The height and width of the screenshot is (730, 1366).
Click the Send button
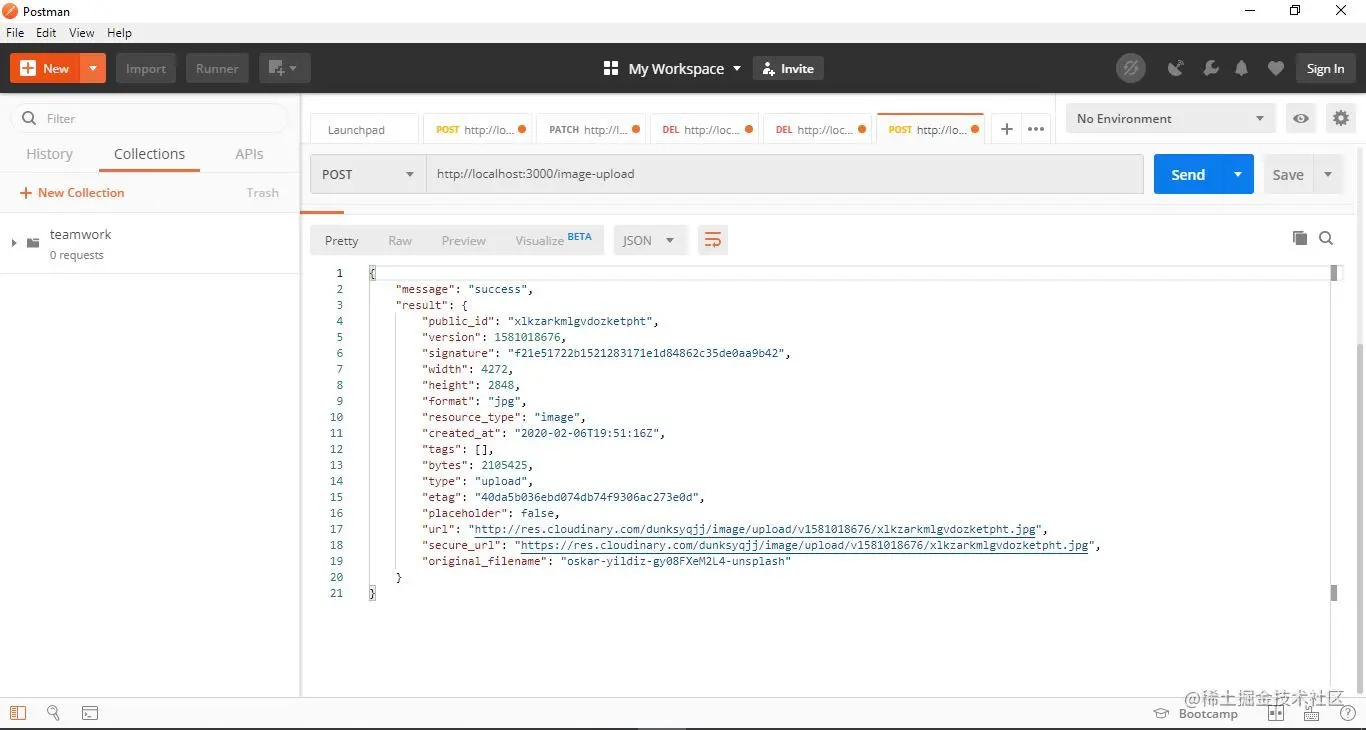(1188, 174)
